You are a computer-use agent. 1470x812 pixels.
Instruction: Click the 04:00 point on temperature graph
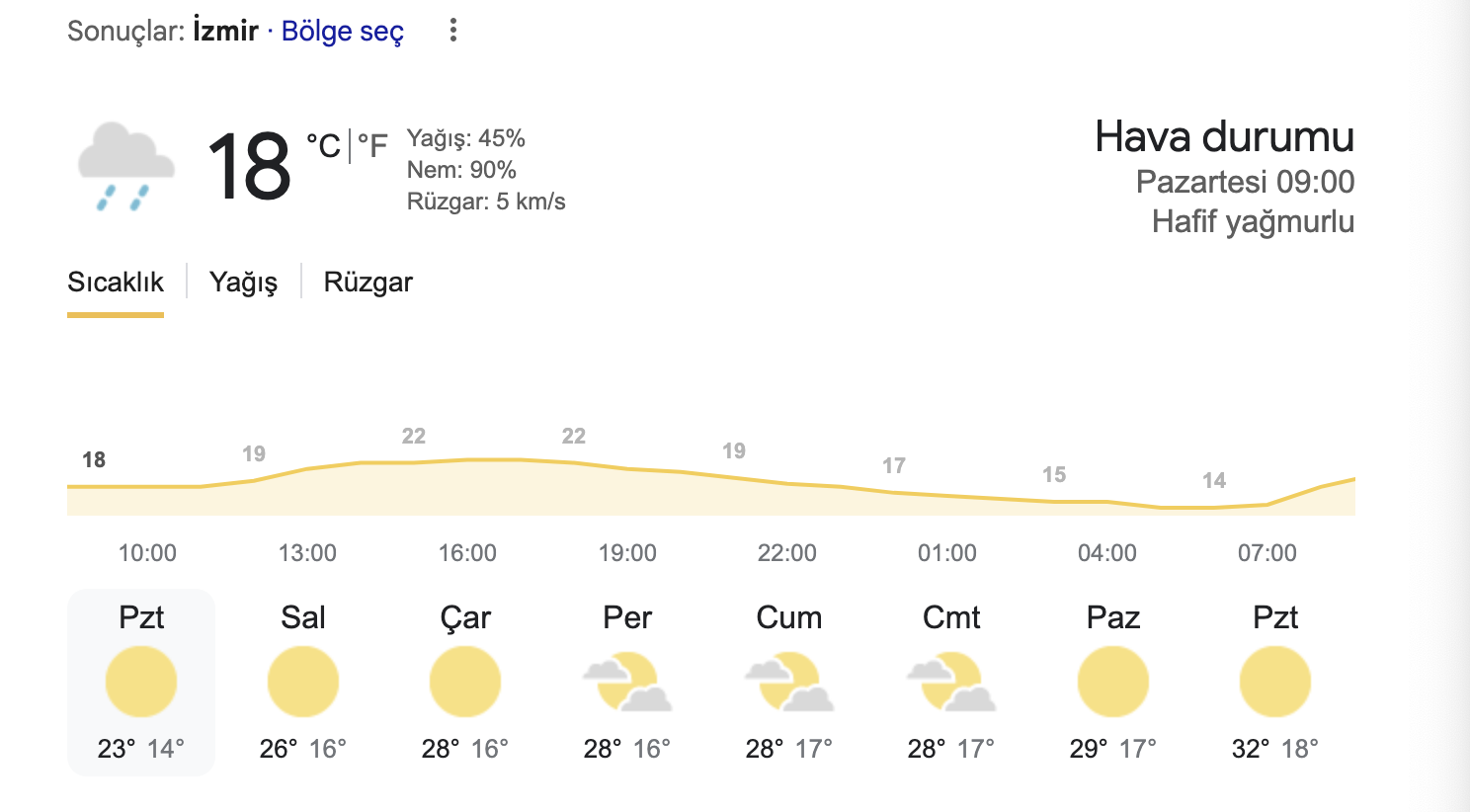[x=1107, y=502]
